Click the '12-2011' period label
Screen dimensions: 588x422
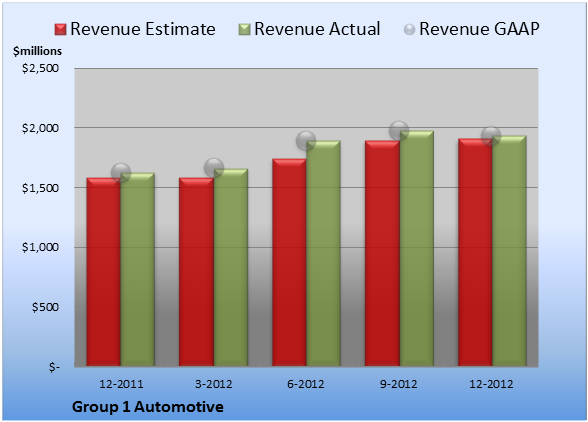[x=121, y=384]
